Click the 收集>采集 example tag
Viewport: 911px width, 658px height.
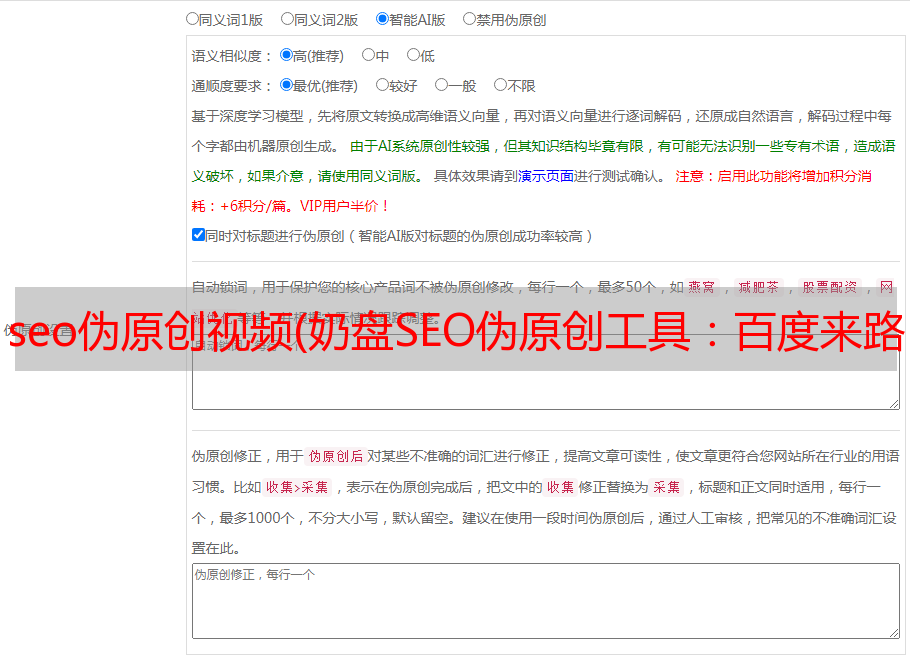point(297,487)
